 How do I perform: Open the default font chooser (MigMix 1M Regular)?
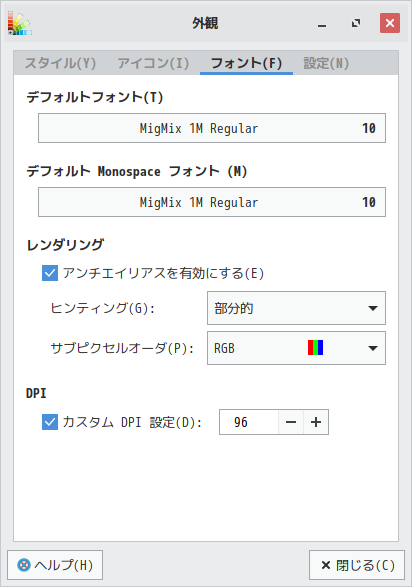[x=212, y=128]
